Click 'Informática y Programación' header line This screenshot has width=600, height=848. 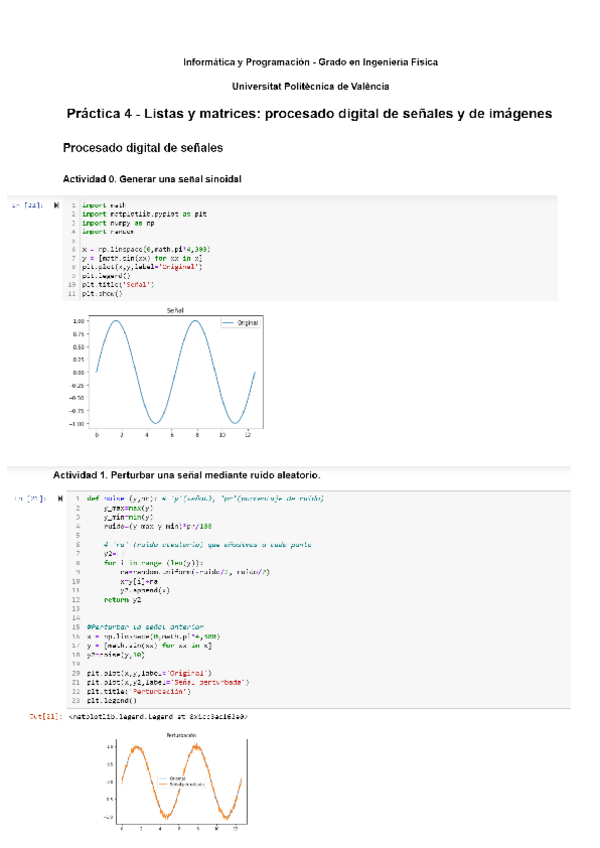click(x=310, y=62)
